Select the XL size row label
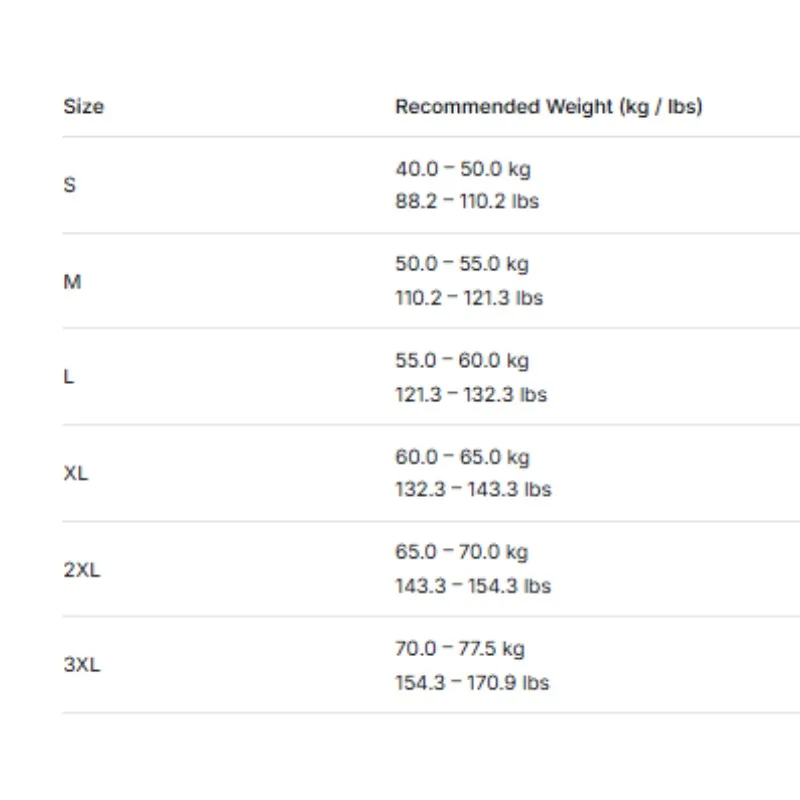This screenshot has height=800, width=800. [x=76, y=473]
